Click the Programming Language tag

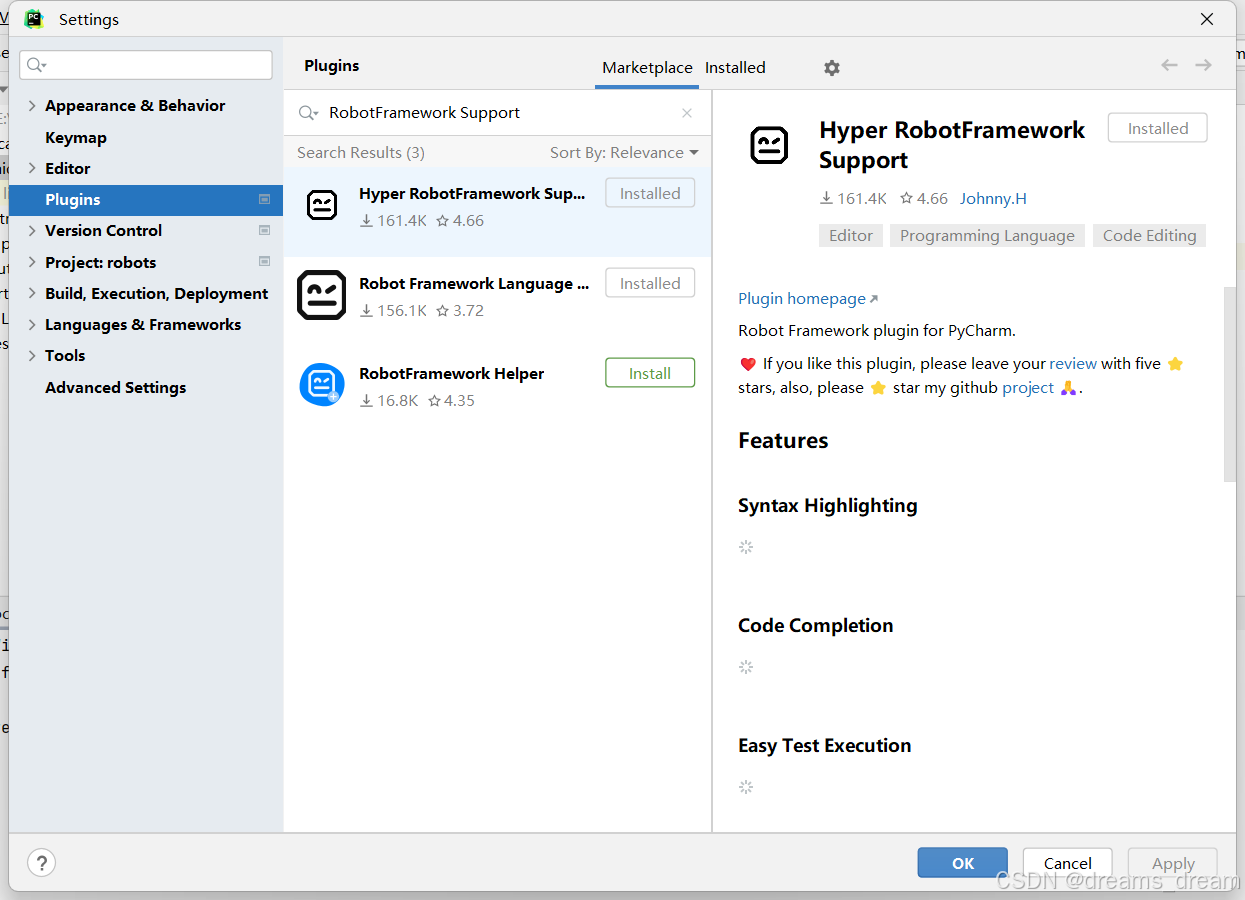coord(987,236)
